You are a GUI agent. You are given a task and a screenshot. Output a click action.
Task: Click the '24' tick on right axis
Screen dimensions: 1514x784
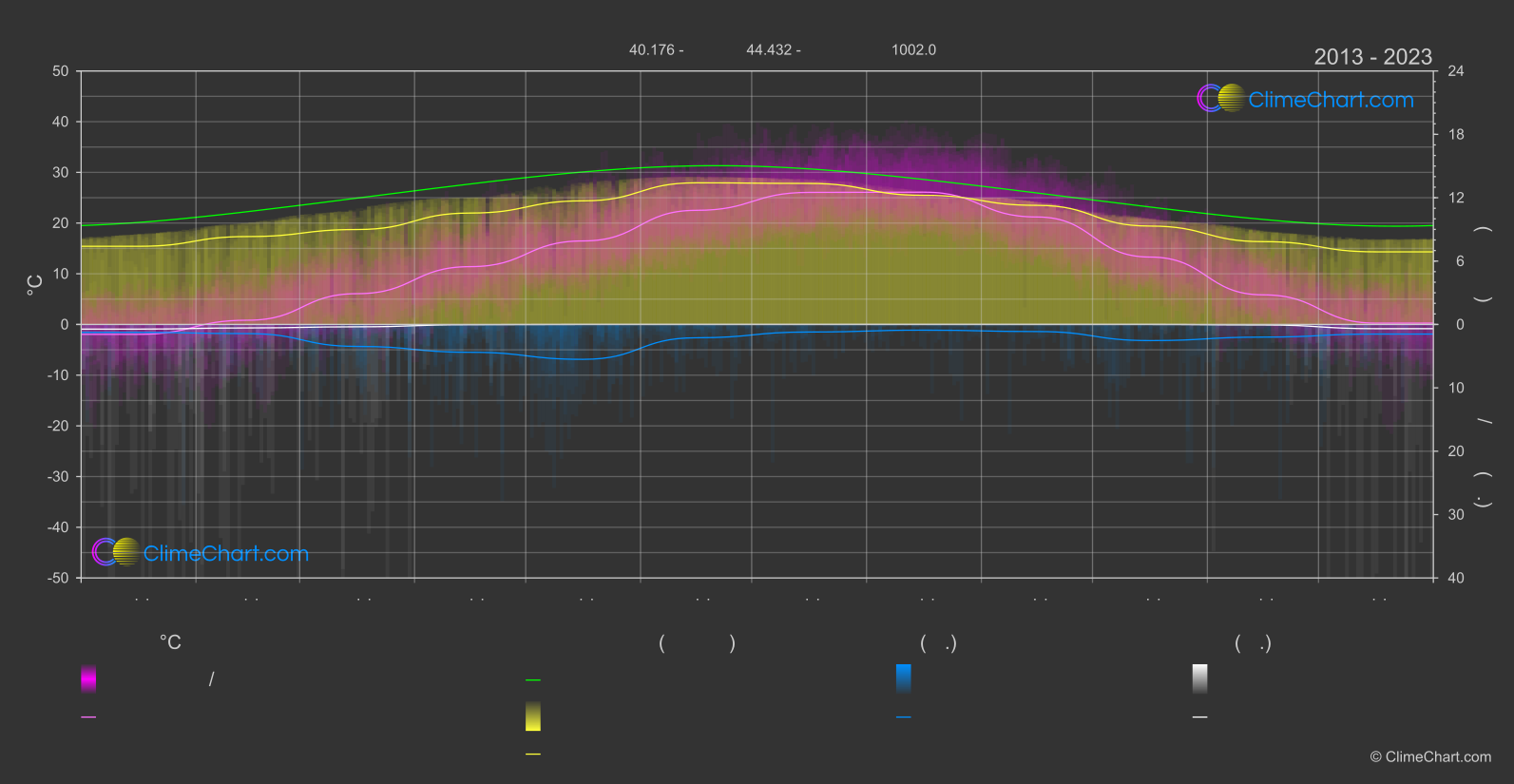tap(1456, 71)
